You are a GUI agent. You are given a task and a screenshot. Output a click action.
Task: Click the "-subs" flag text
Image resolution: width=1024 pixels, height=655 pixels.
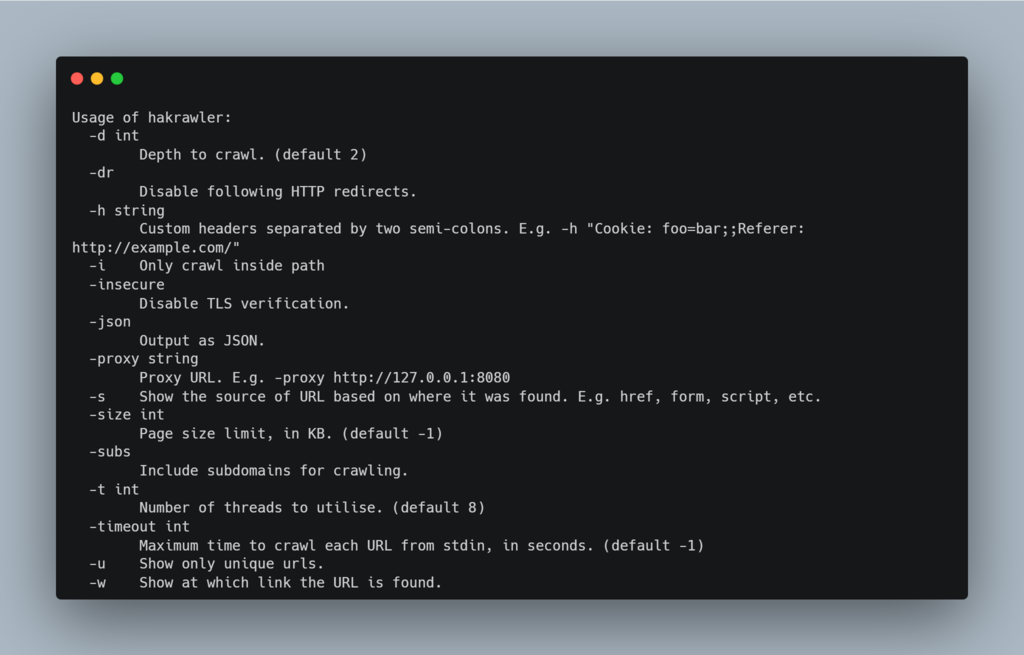[109, 452]
